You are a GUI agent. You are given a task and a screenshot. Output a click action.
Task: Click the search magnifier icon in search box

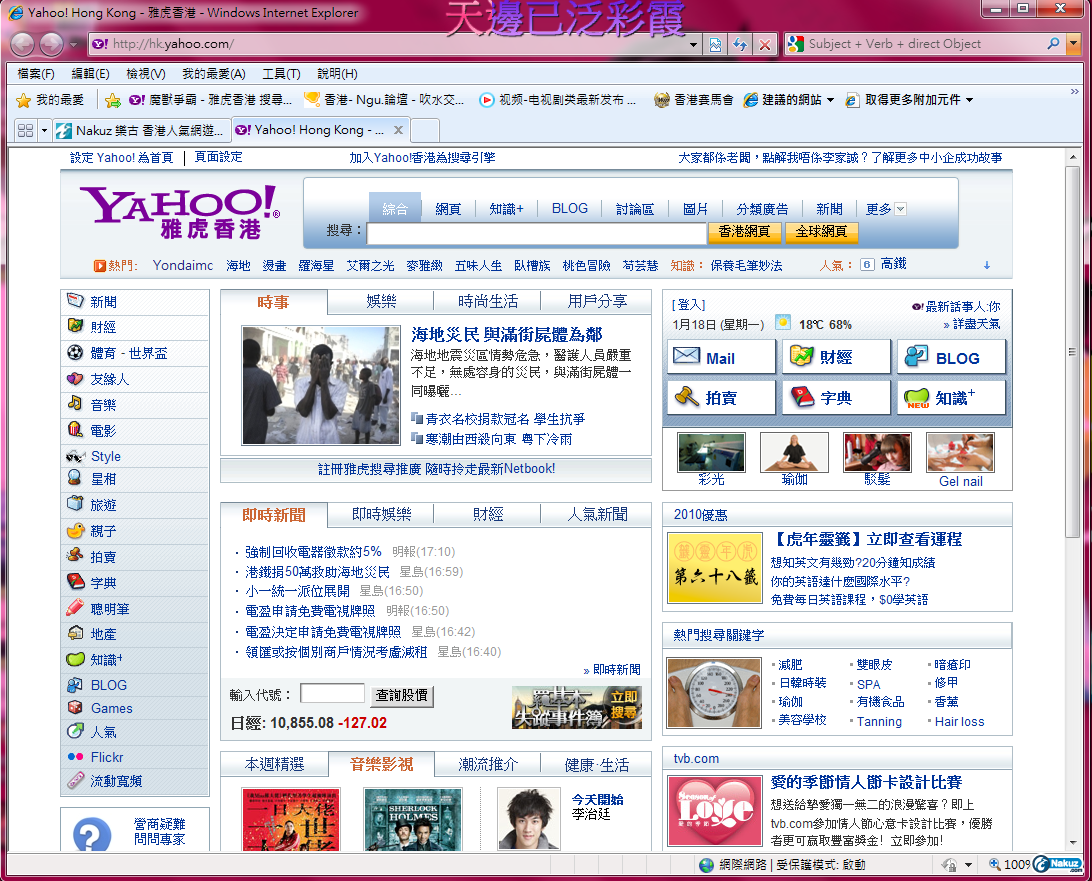point(1053,43)
